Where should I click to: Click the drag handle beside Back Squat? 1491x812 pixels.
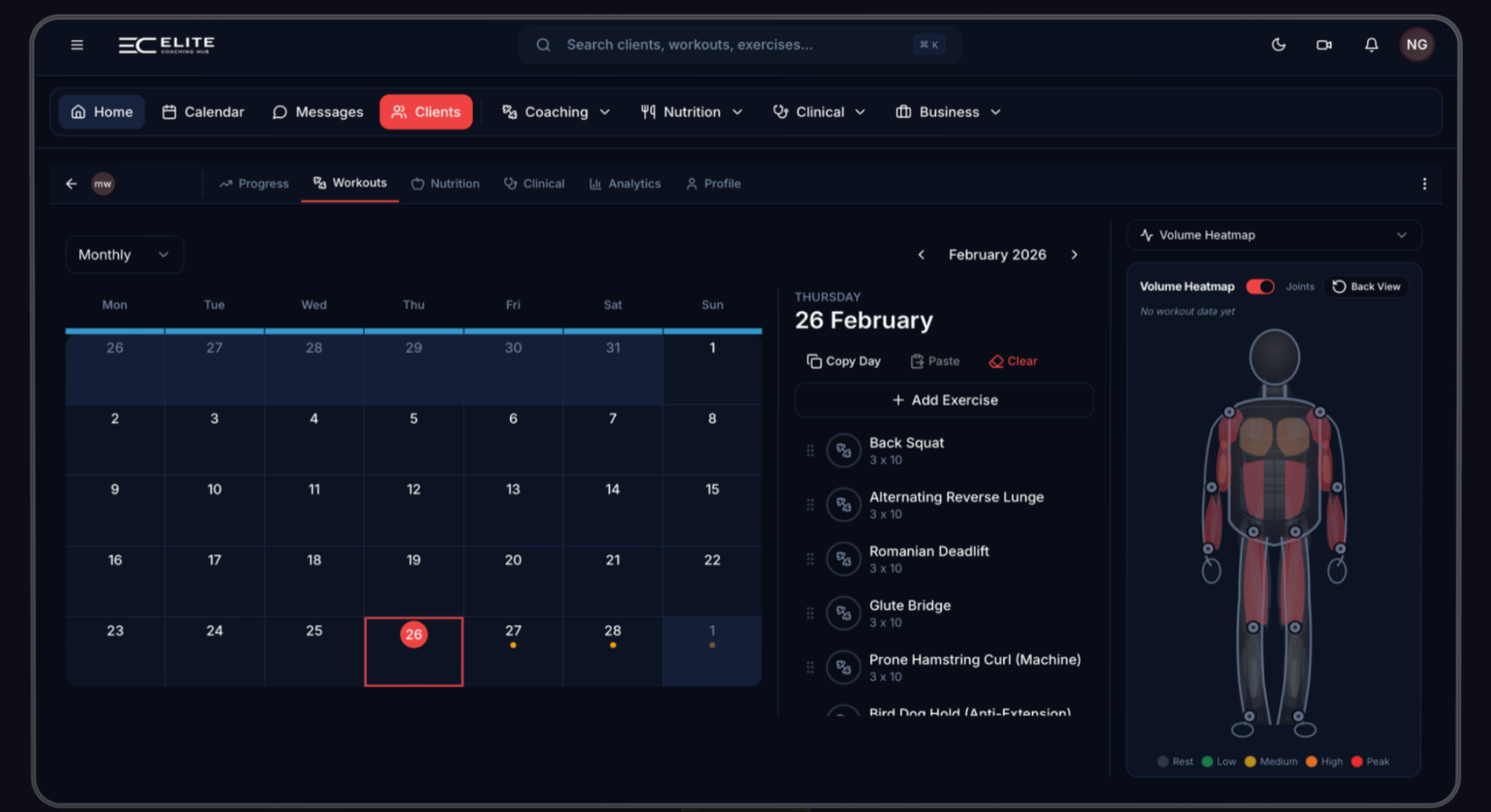point(810,450)
